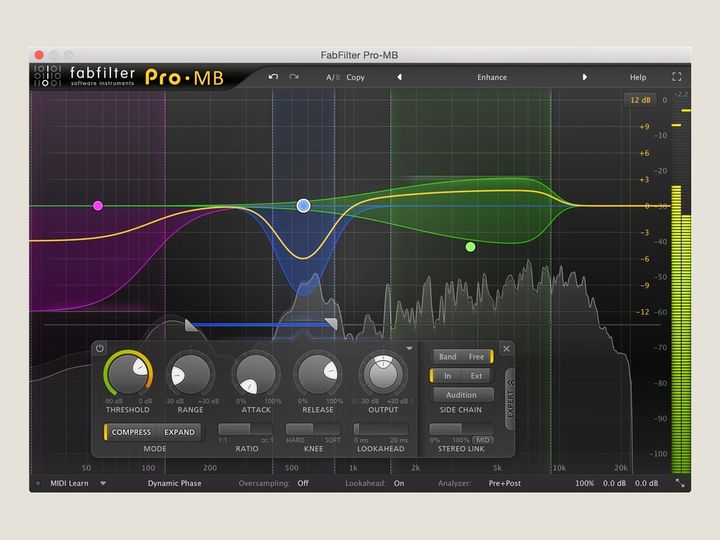The width and height of the screenshot is (720, 540).
Task: Click the left crossover range handle
Action: click(x=190, y=325)
